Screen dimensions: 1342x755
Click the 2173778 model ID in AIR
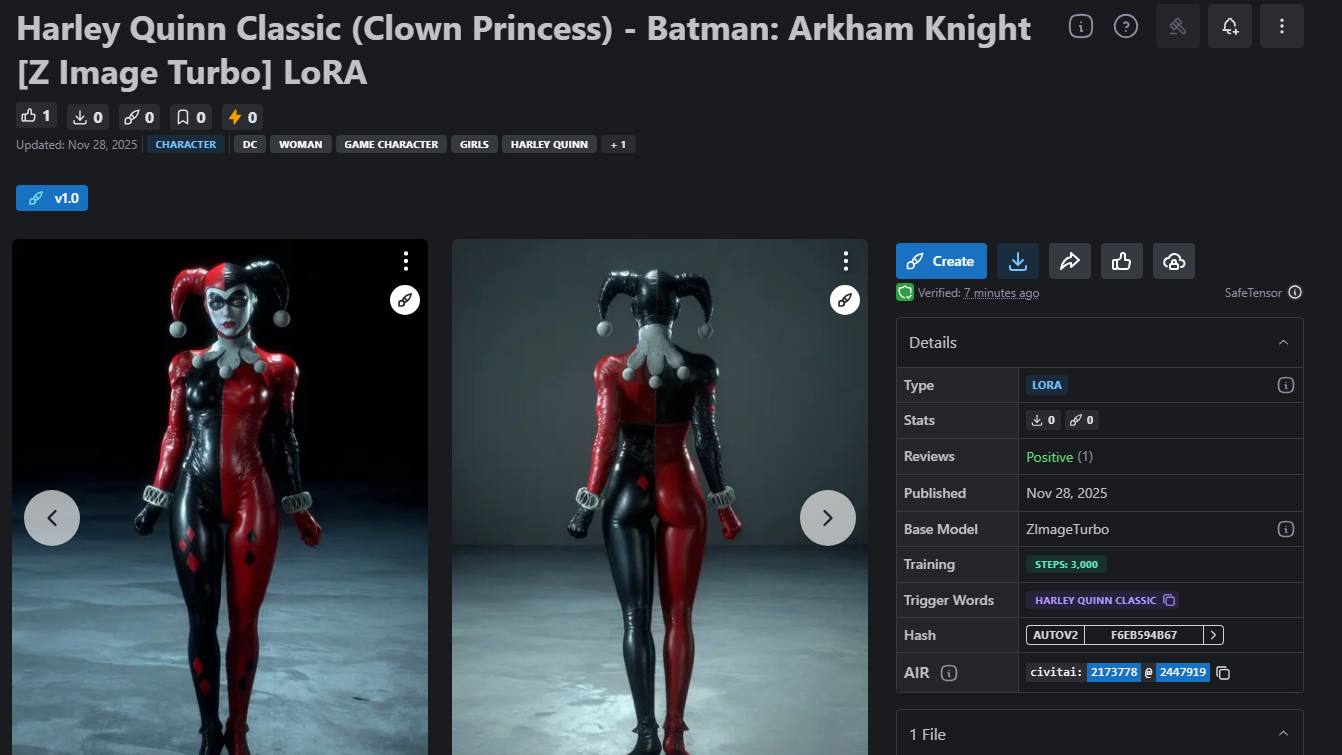coord(1113,672)
